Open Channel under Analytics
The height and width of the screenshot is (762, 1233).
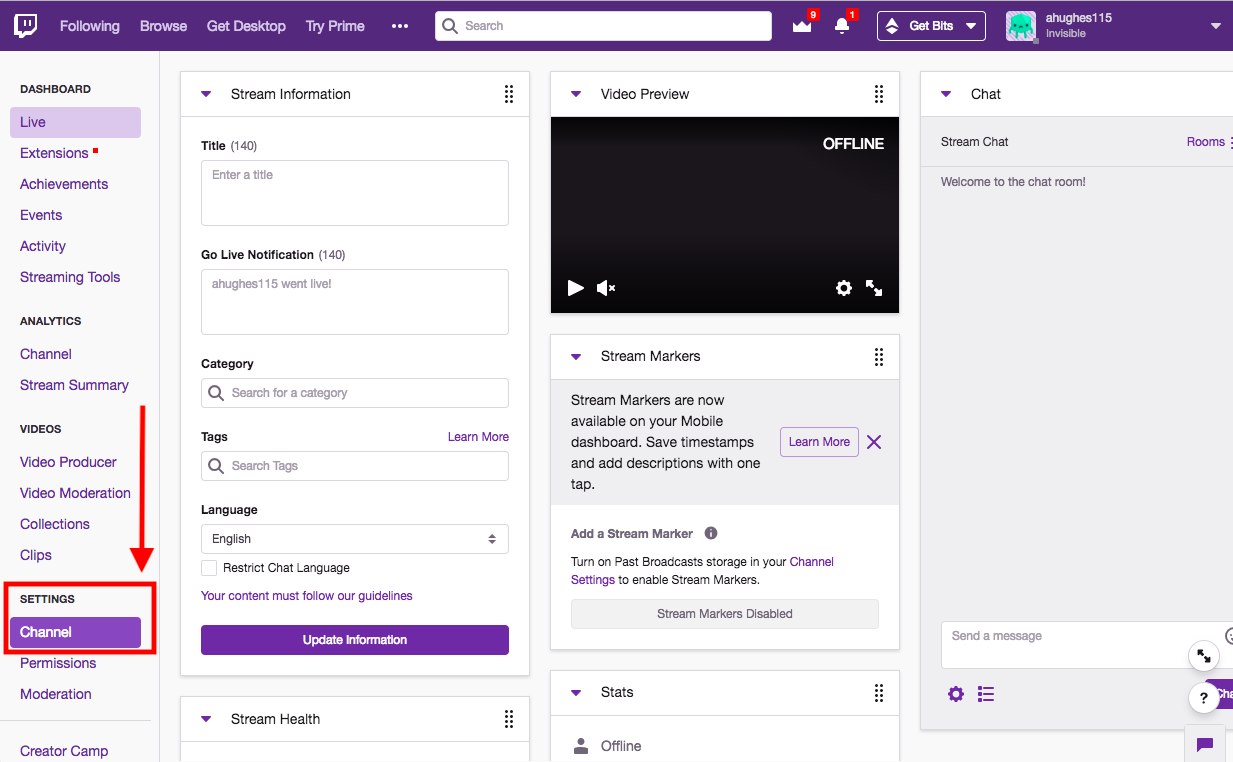pos(46,354)
